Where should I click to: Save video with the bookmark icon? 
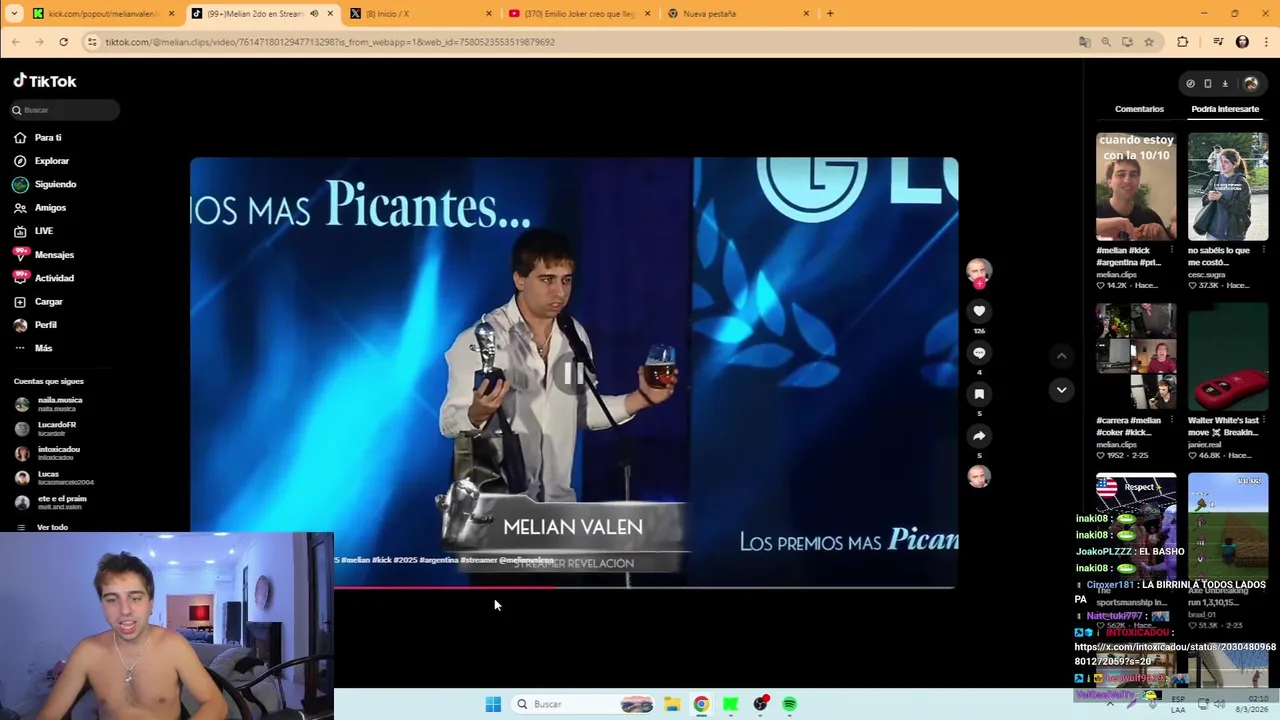pos(979,394)
